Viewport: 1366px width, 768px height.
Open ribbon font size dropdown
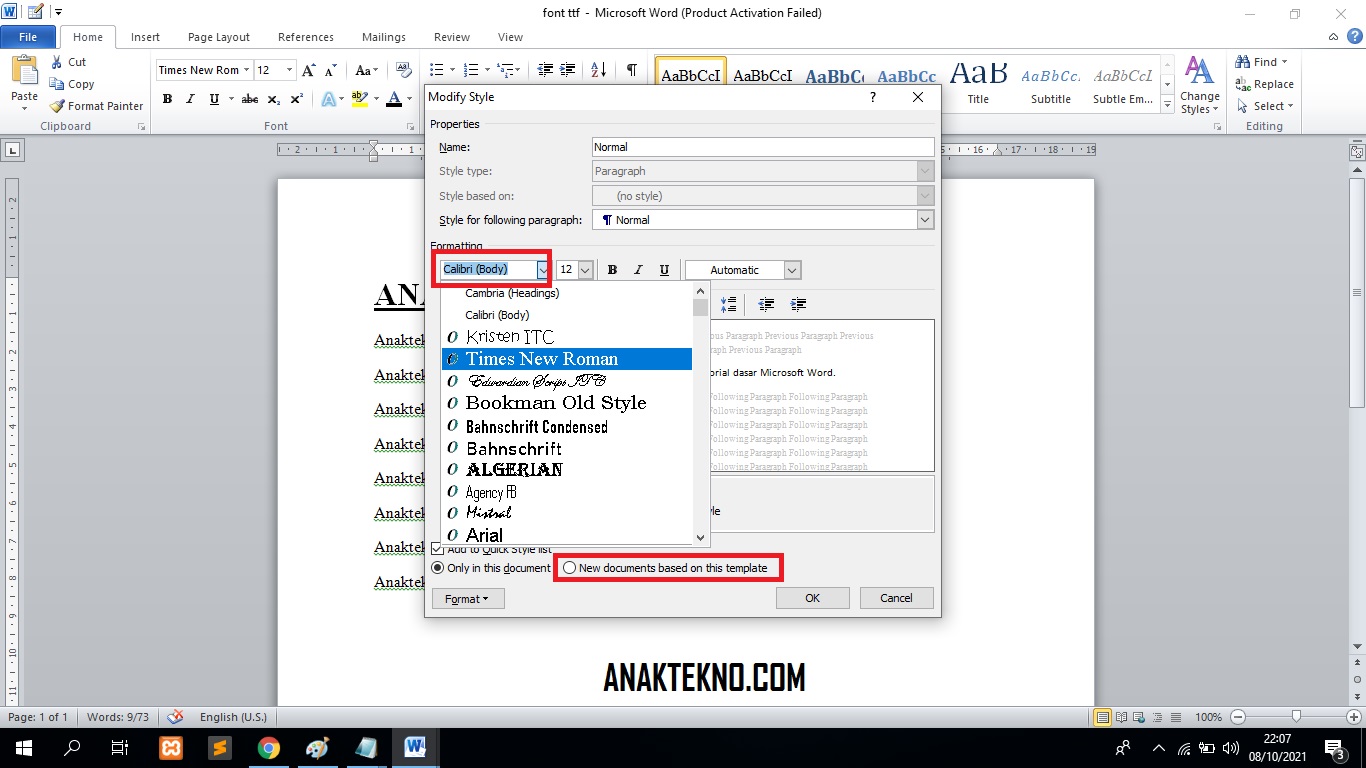click(x=289, y=70)
